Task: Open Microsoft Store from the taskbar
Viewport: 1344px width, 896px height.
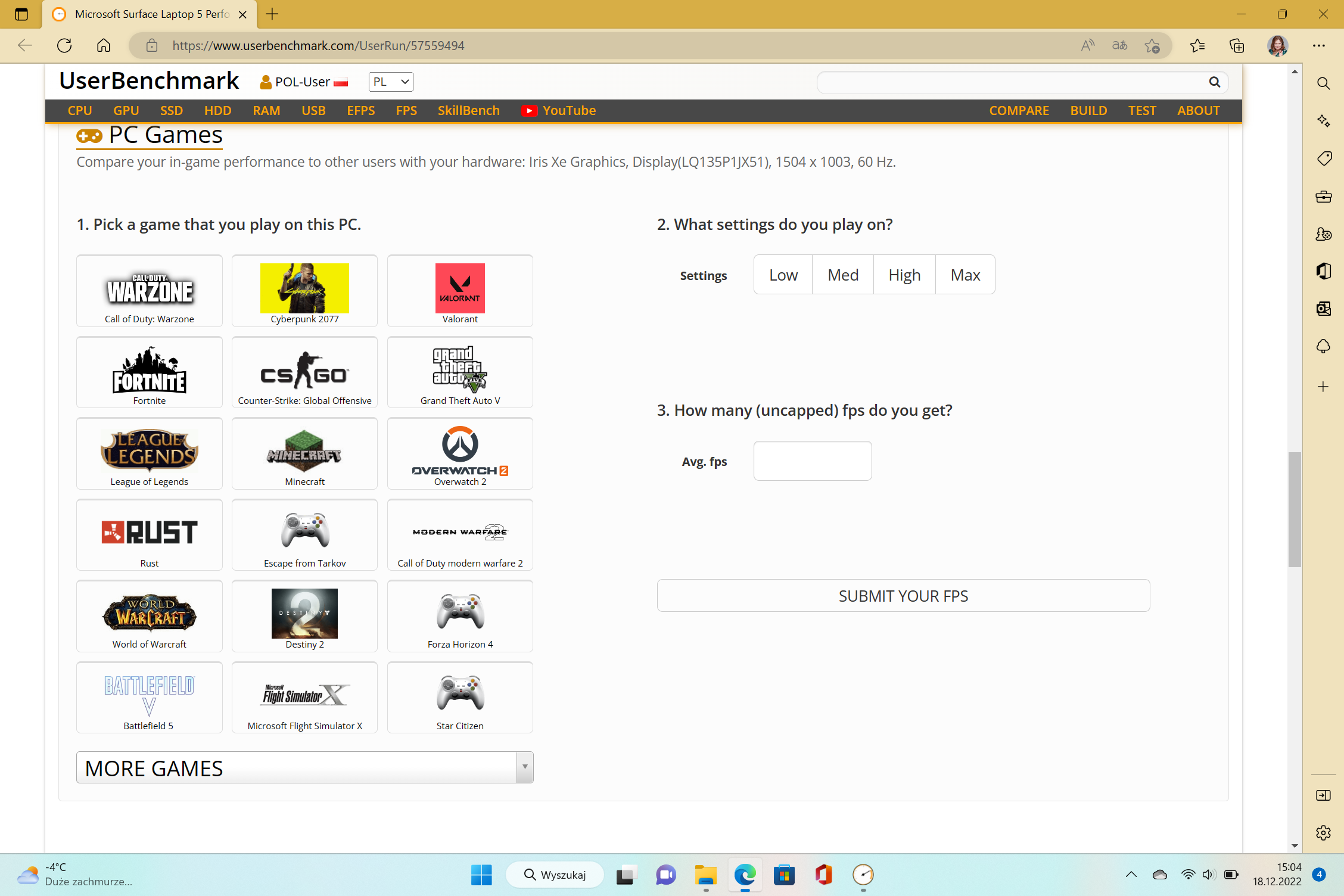Action: (784, 875)
